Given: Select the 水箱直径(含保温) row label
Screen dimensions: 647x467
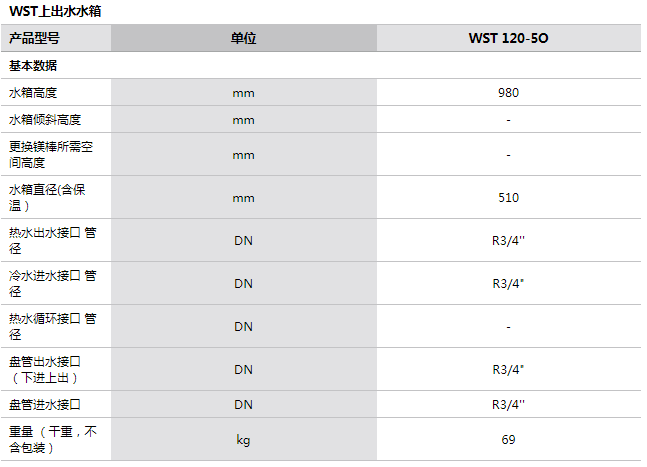Looking at the screenshot, I should coord(49,197).
